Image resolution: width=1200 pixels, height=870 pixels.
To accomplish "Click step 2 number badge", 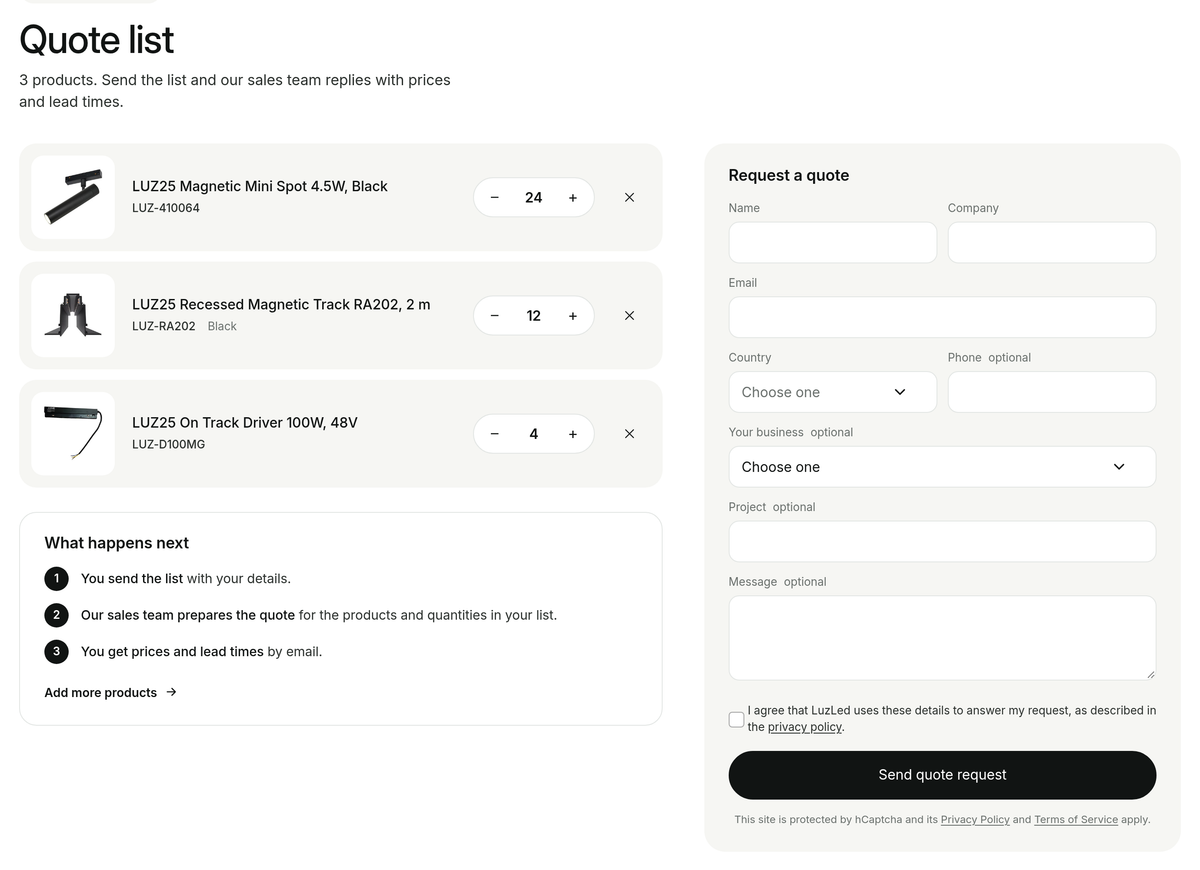I will pyautogui.click(x=56, y=615).
